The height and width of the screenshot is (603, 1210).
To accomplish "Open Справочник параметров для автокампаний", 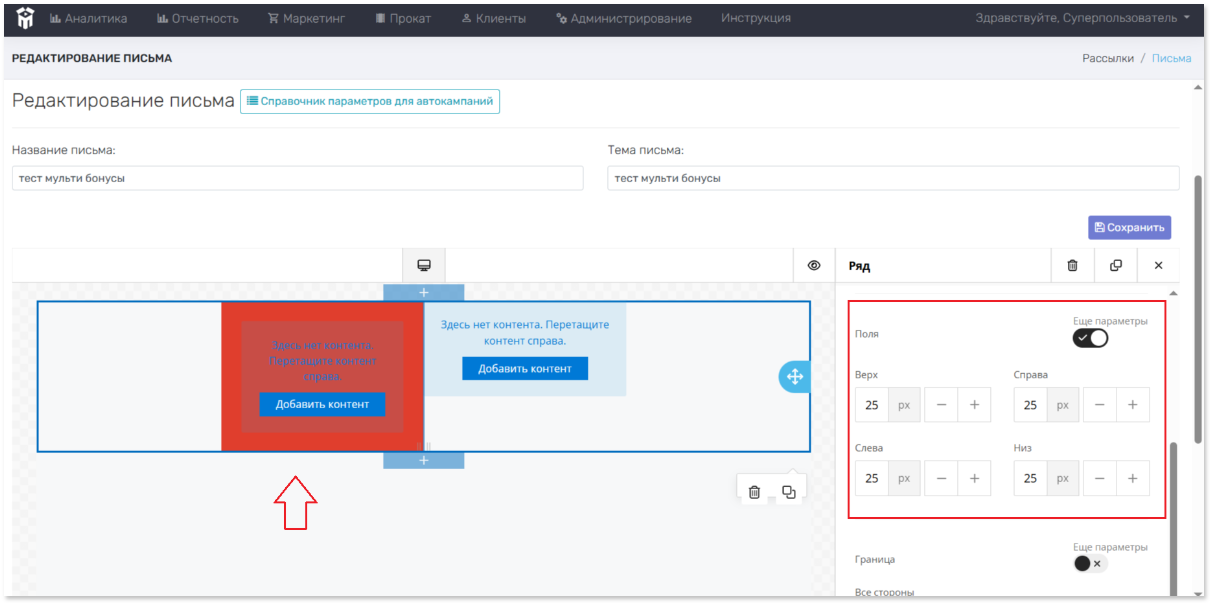I will click(x=370, y=101).
